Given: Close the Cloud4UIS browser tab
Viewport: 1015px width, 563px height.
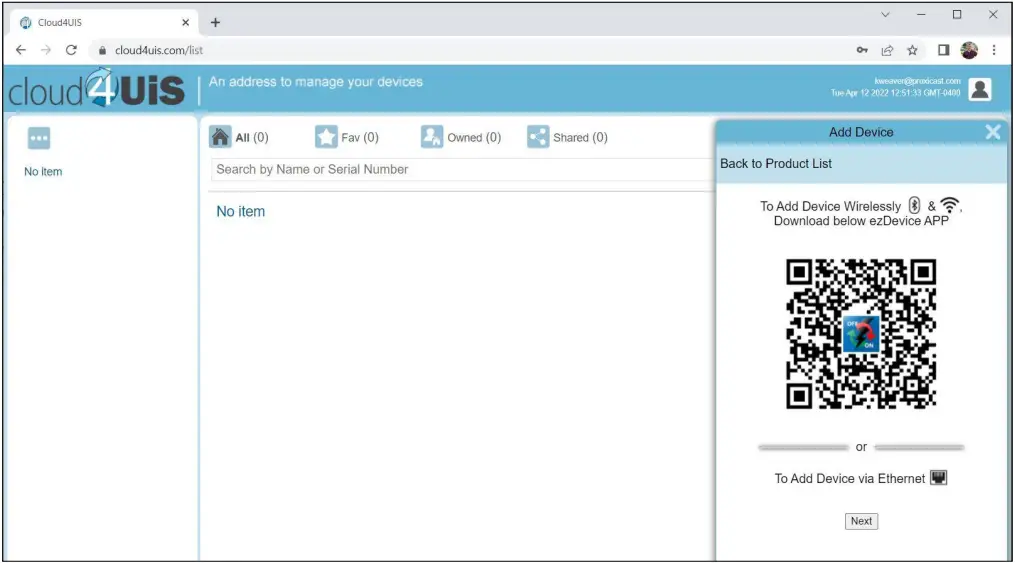Looking at the screenshot, I should 185,23.
